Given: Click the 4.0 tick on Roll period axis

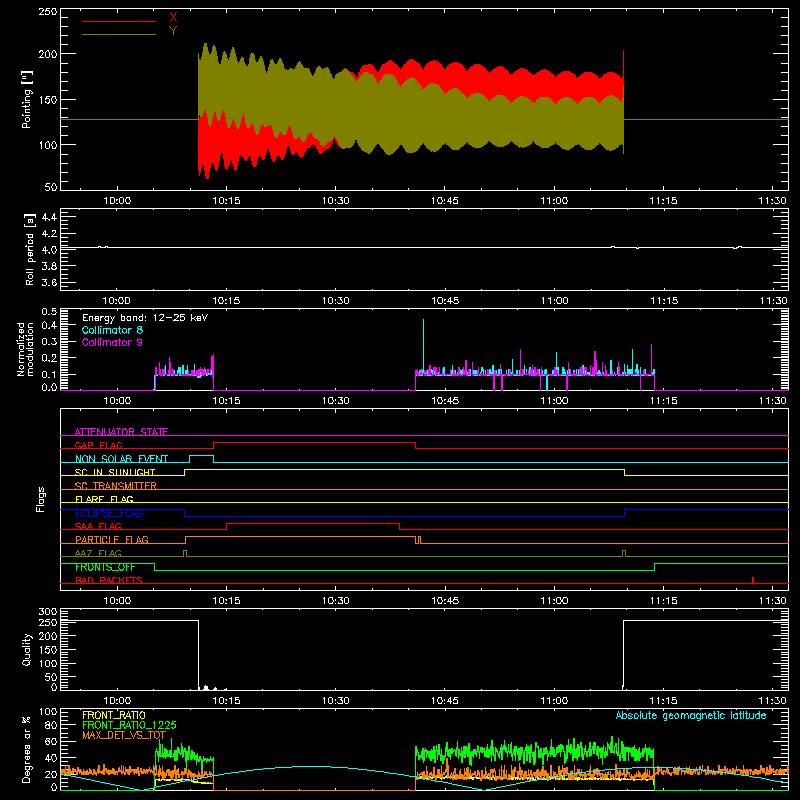Looking at the screenshot, I should (x=49, y=250).
